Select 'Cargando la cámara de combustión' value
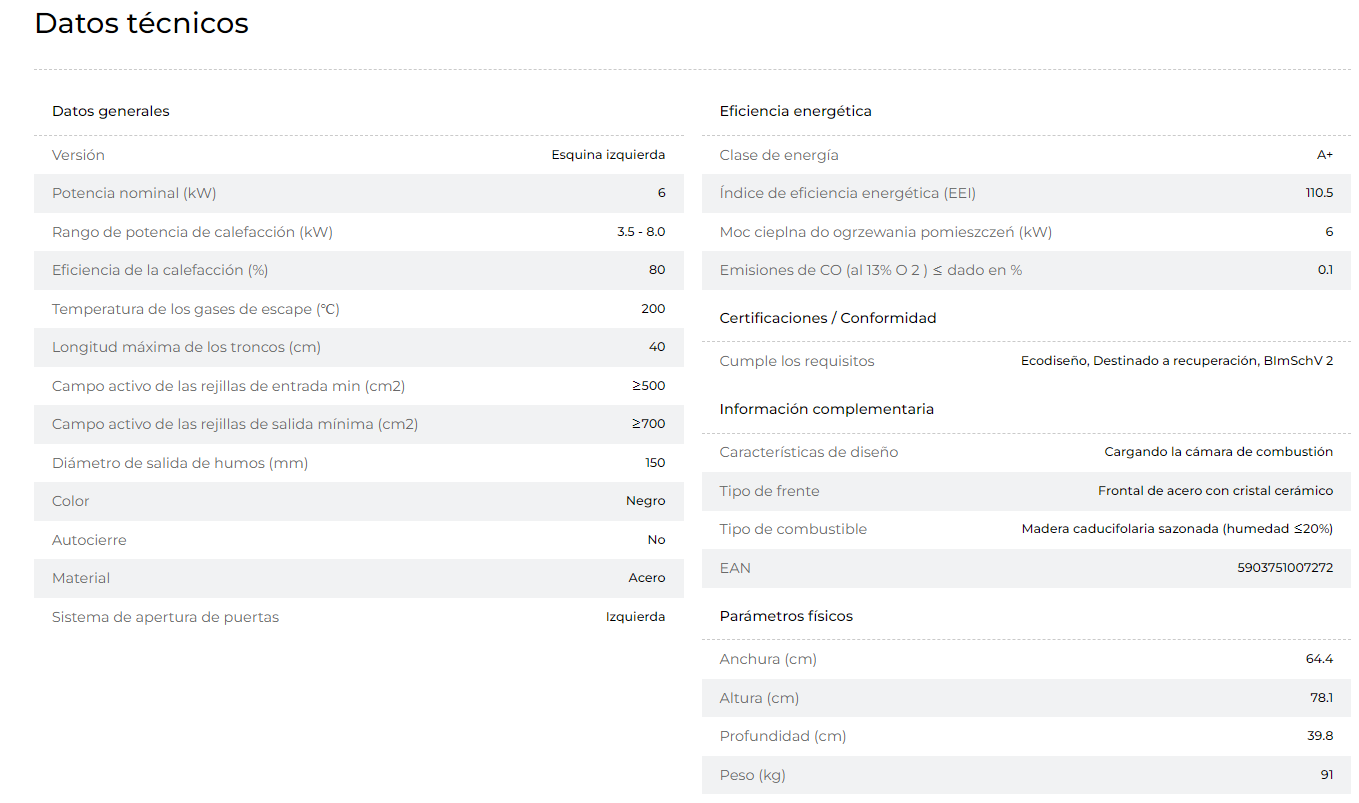Screen dimensions: 1359x803 pyautogui.click(x=1219, y=452)
